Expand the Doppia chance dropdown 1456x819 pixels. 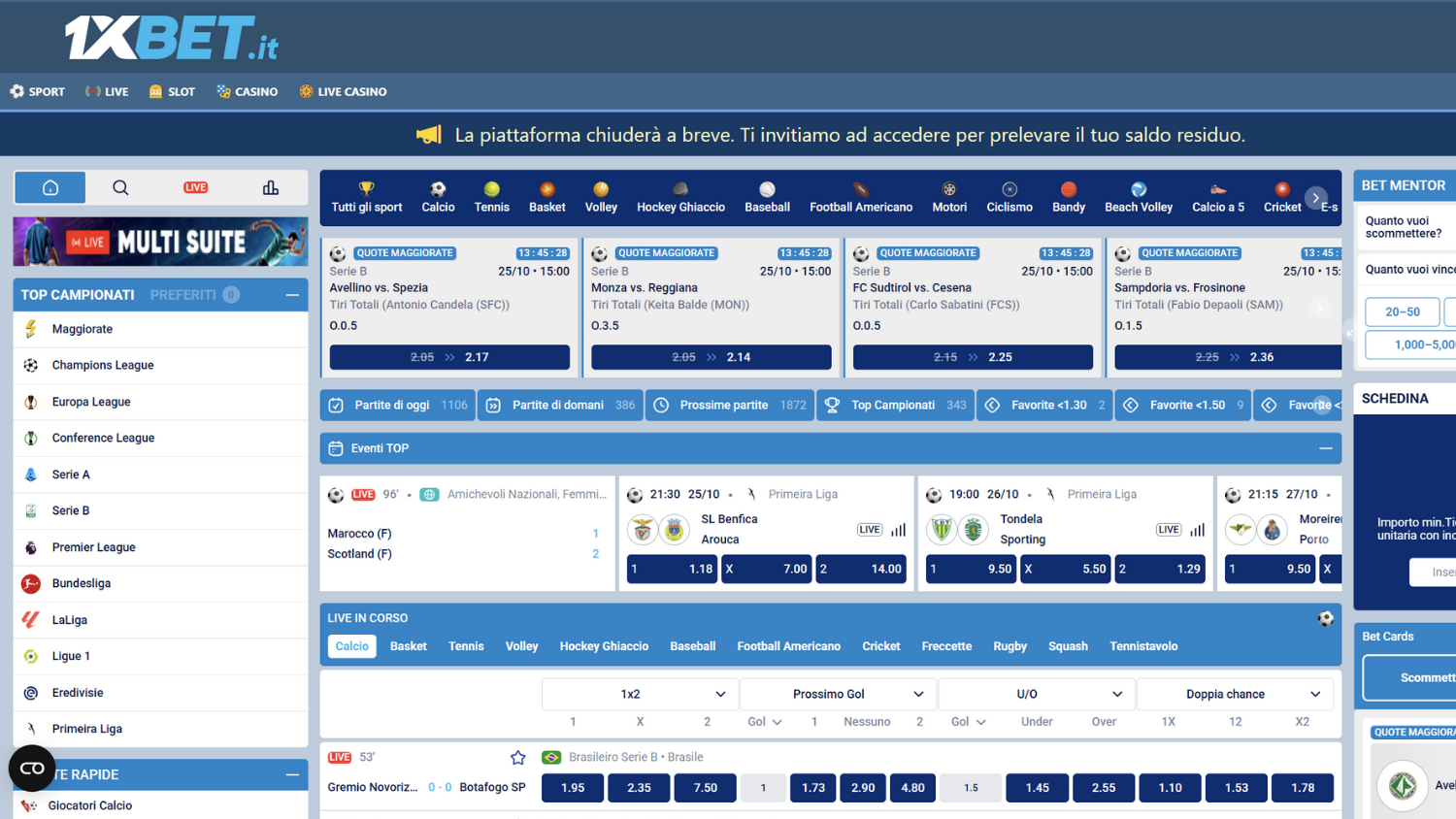(1234, 694)
